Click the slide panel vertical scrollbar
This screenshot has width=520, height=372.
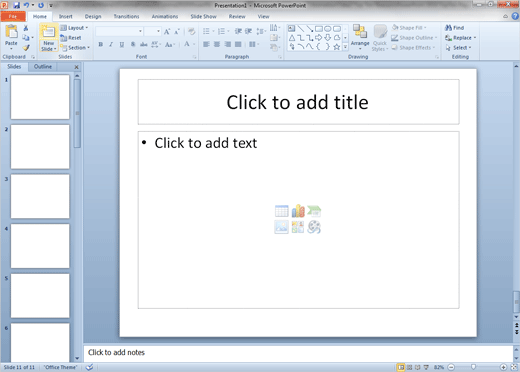77,113
